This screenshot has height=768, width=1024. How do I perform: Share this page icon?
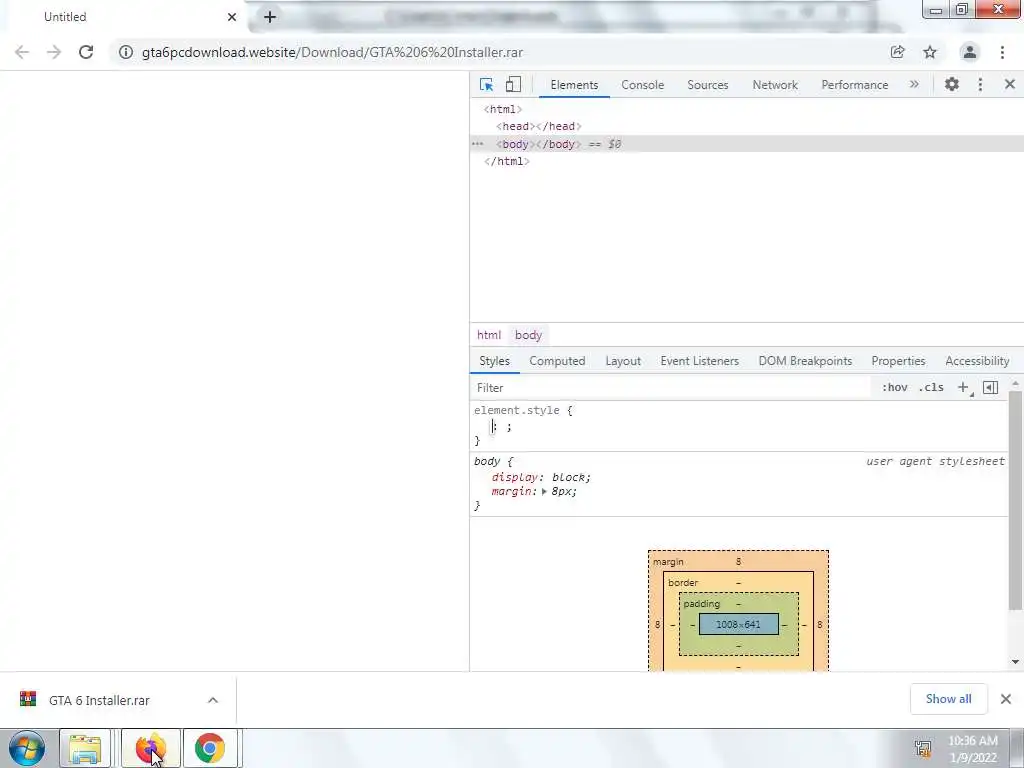pos(897,52)
